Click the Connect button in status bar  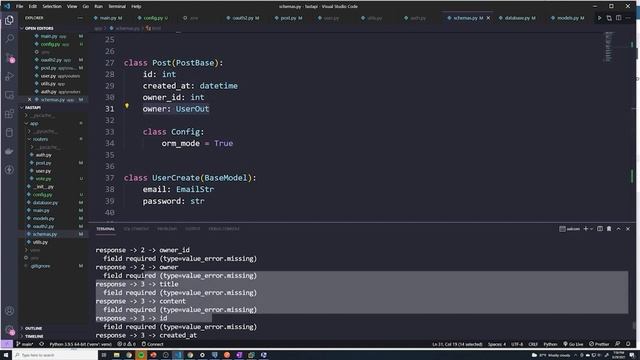pyautogui.click(x=152, y=344)
